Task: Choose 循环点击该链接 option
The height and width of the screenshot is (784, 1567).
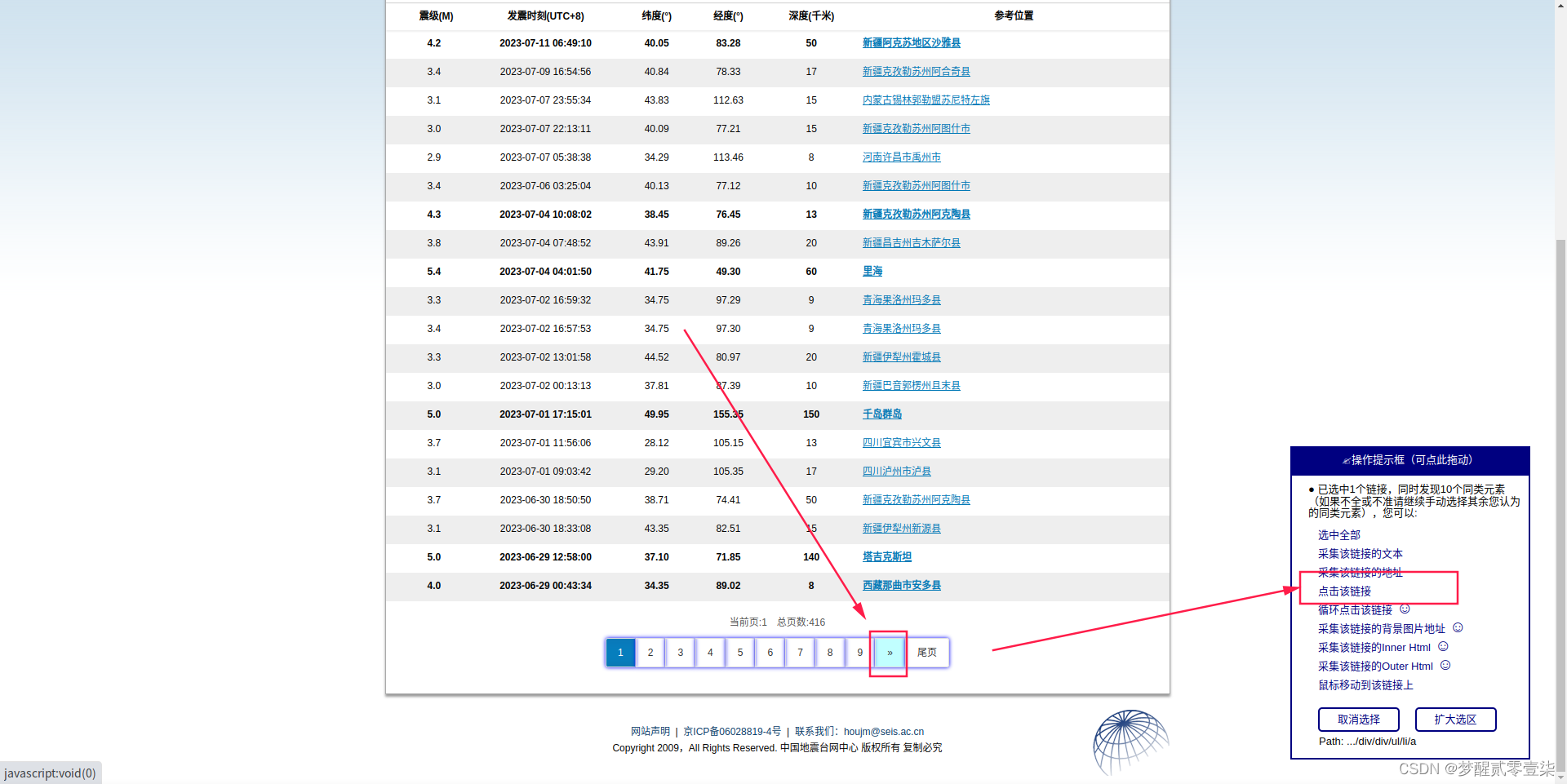Action: point(1355,610)
